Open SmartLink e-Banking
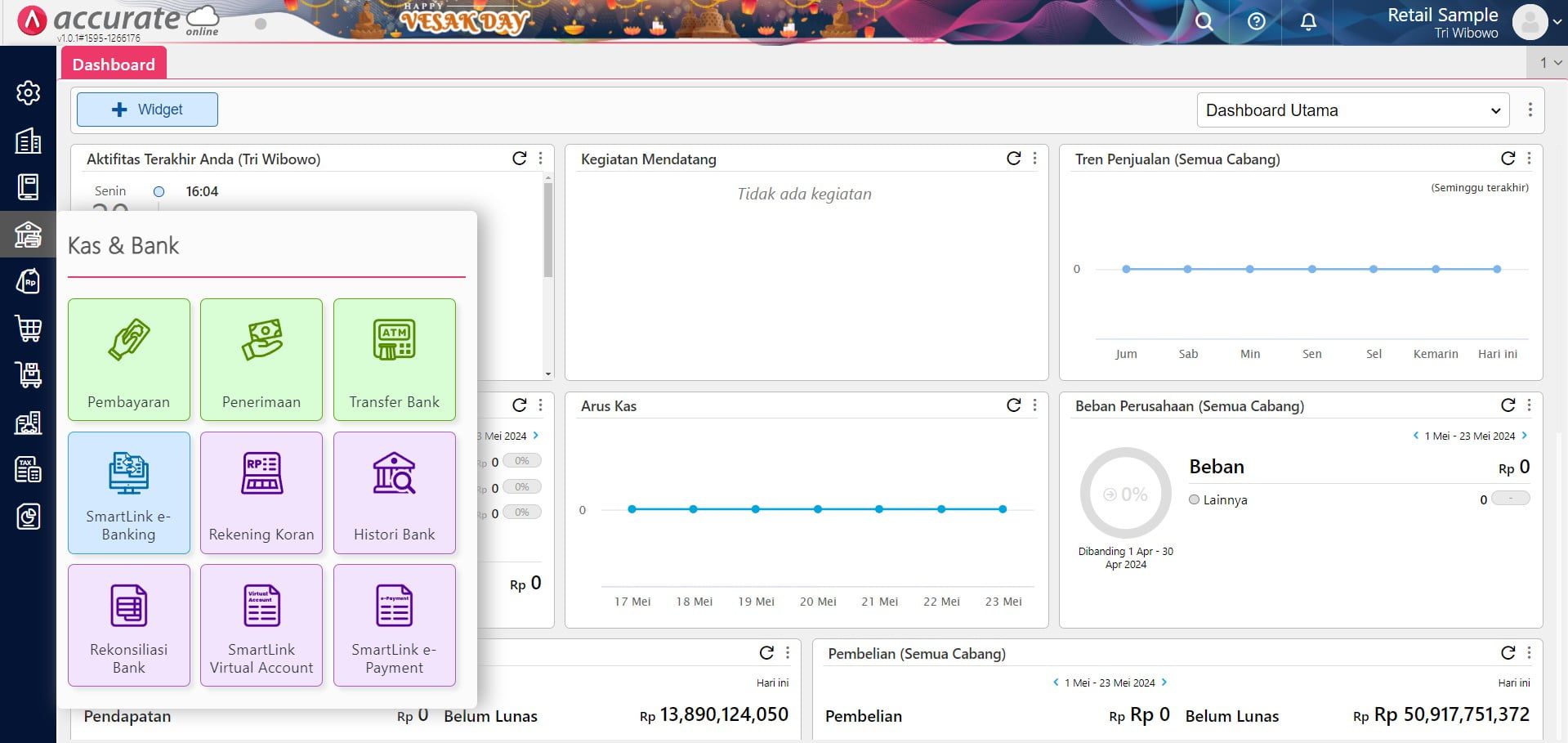Viewport: 1568px width, 743px height. pyautogui.click(x=128, y=493)
